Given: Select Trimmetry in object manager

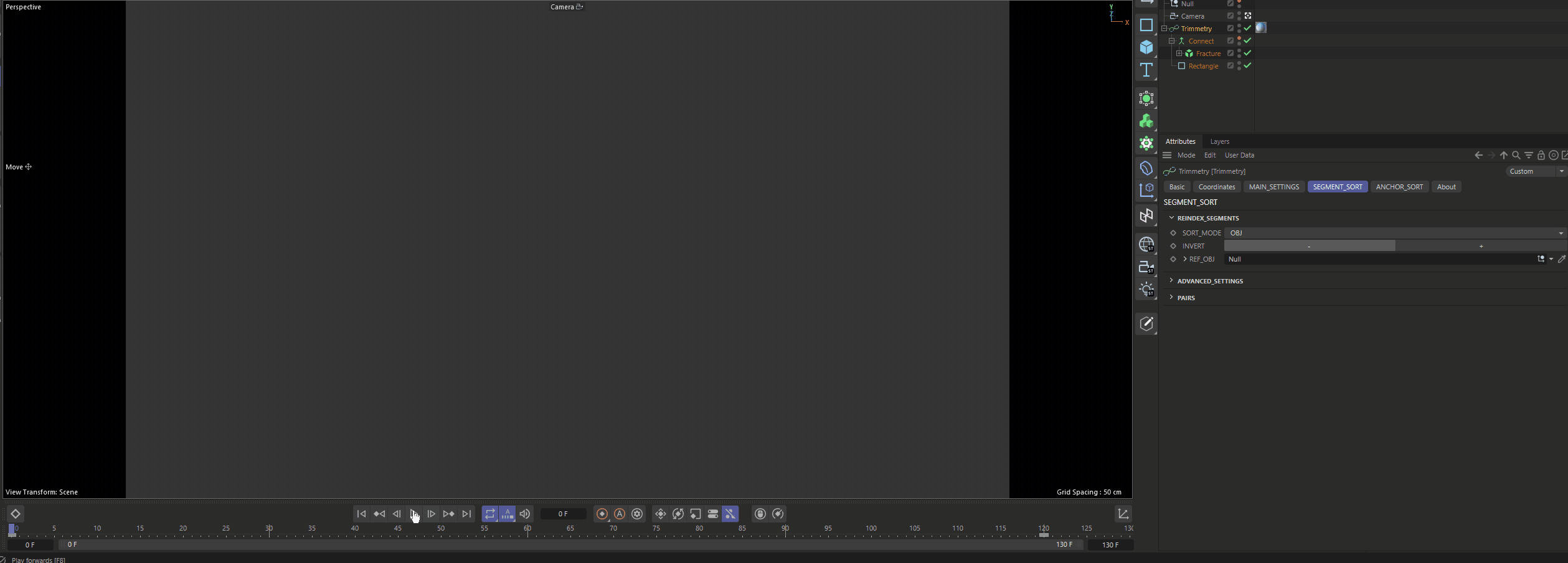Looking at the screenshot, I should click(1196, 29).
